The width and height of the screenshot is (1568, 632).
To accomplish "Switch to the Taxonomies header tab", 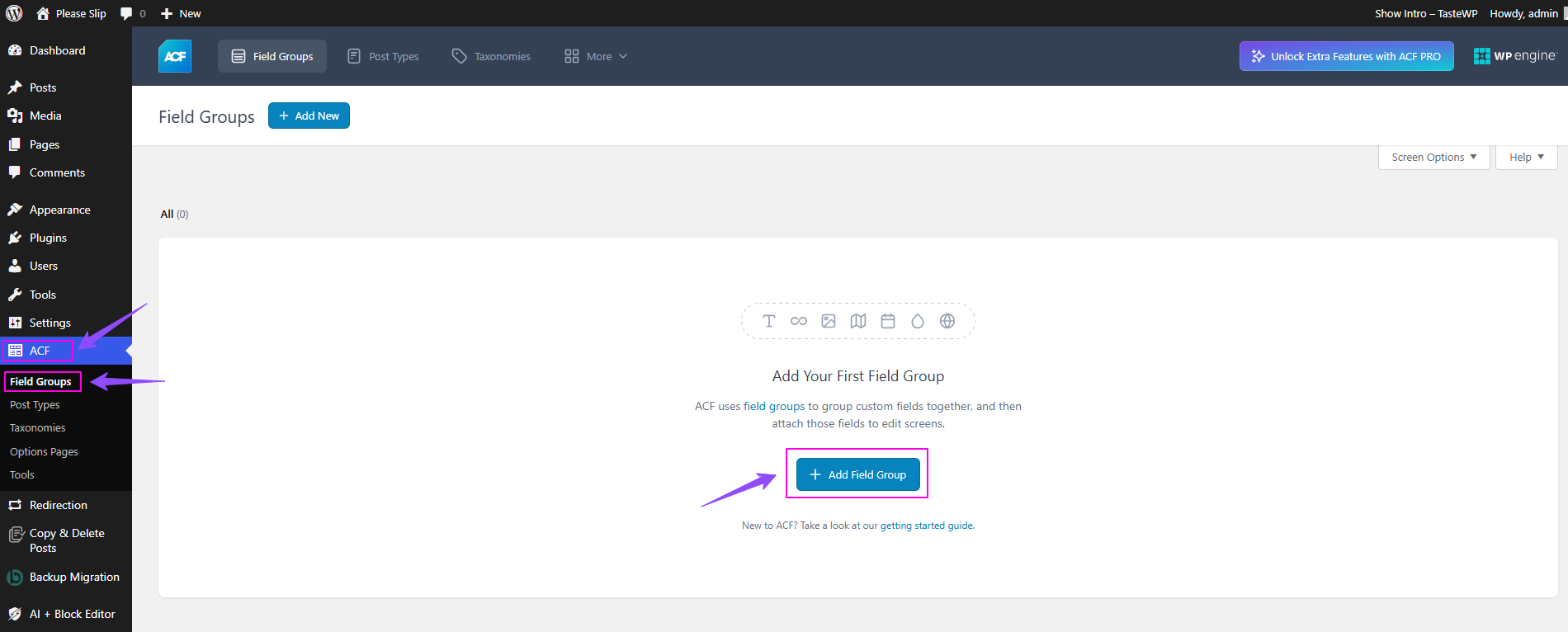I will [x=491, y=56].
